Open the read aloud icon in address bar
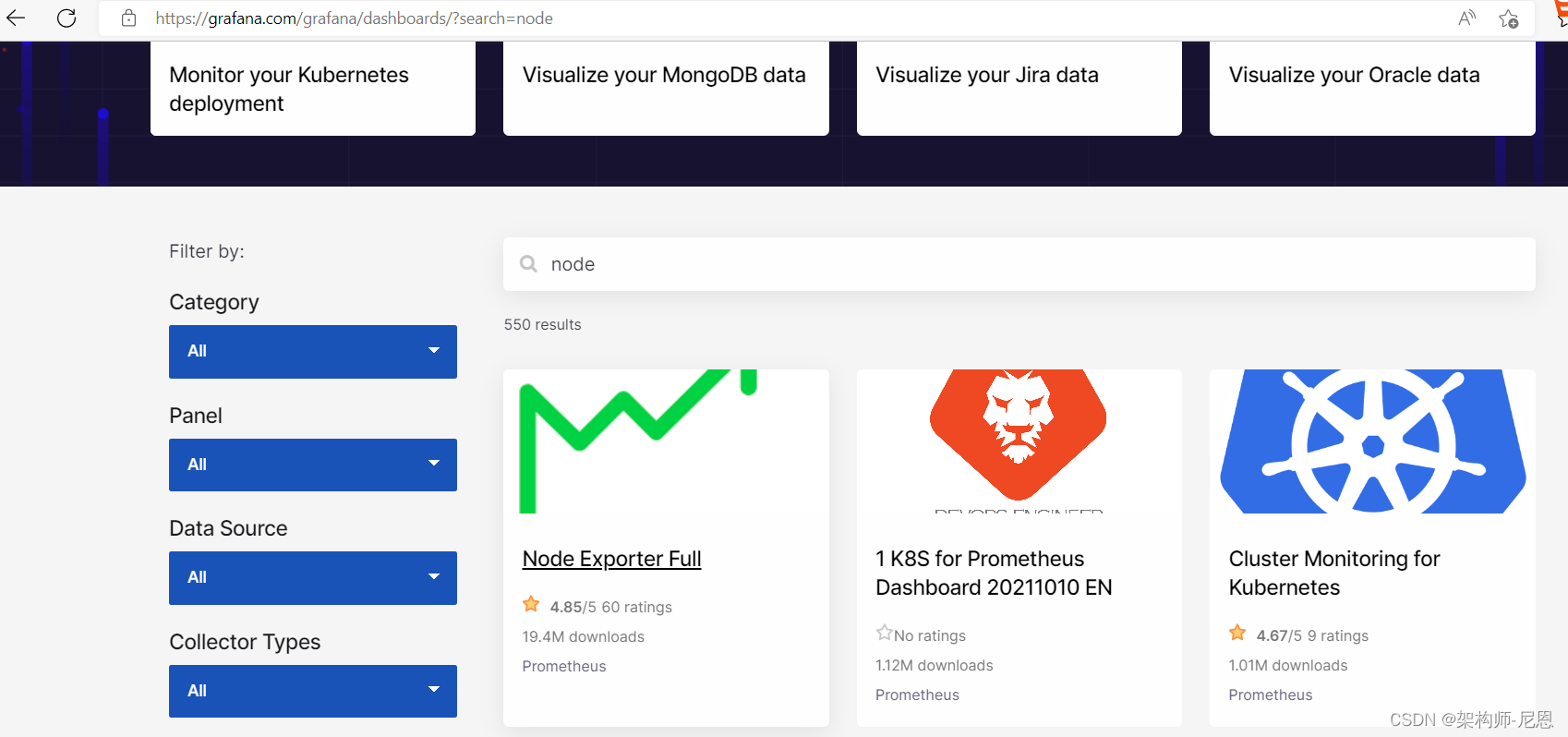 [x=1466, y=18]
